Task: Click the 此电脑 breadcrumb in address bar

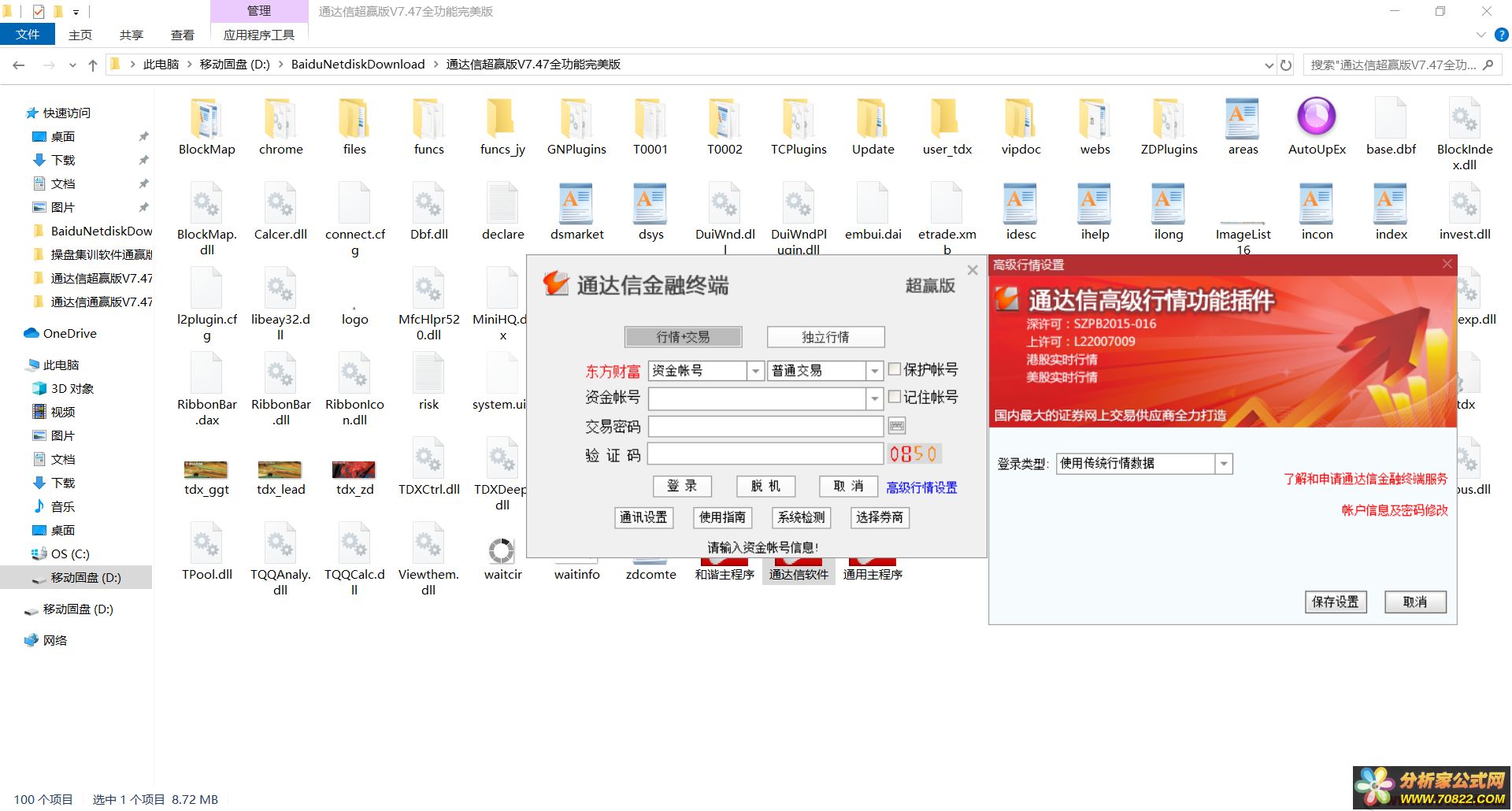Action: [161, 65]
